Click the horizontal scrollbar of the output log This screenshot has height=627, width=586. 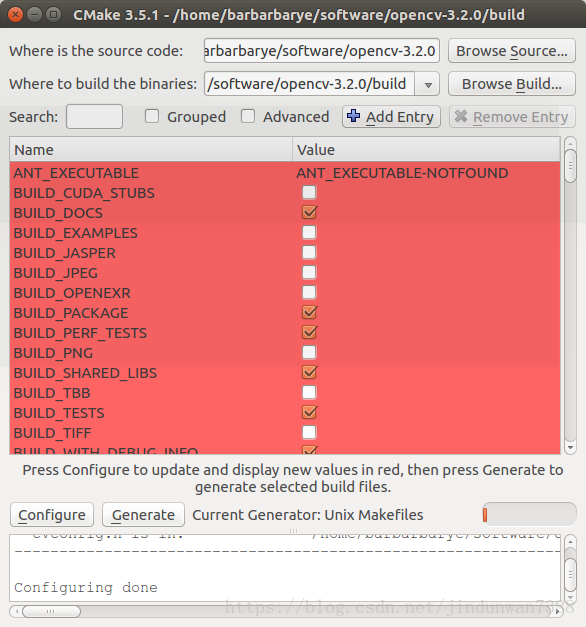coord(286,611)
